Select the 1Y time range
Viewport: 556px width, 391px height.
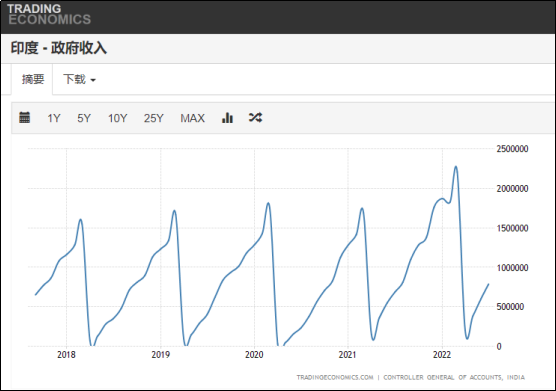click(x=54, y=118)
